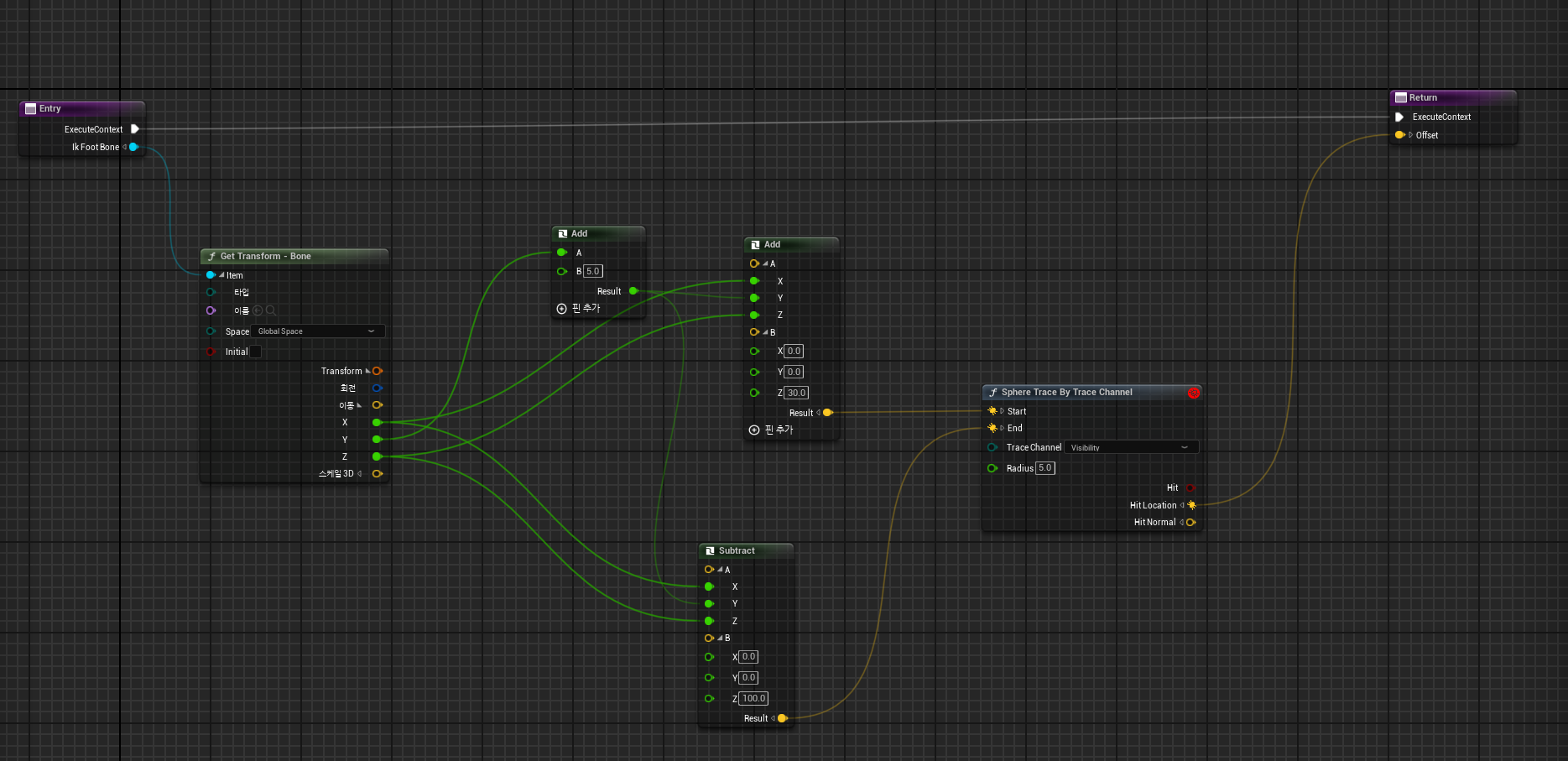
Task: Click the Initial input pin on Get Transform
Action: [x=211, y=352]
